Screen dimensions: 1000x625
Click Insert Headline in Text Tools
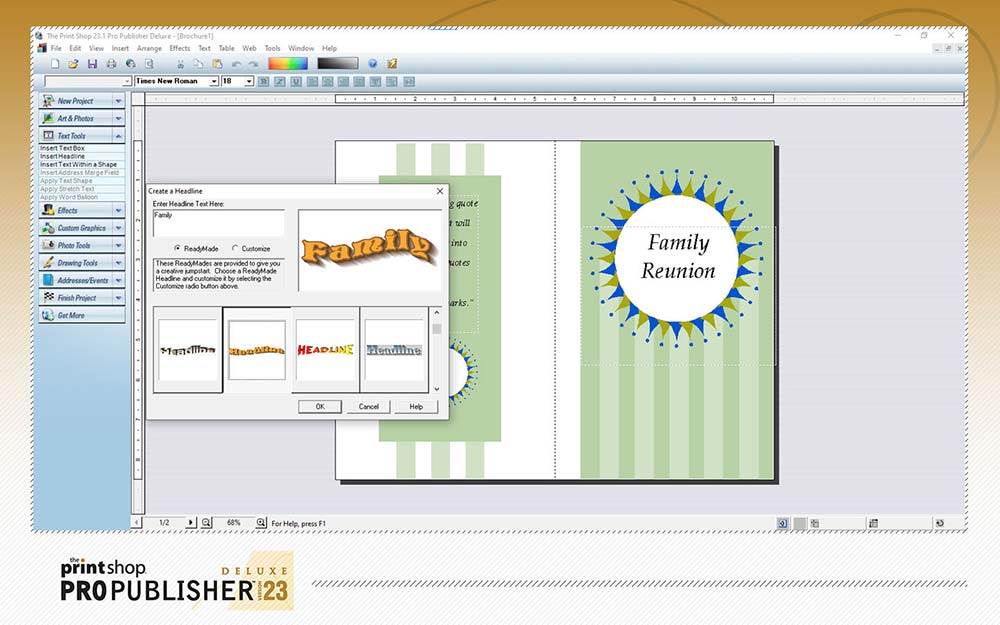pyautogui.click(x=62, y=156)
